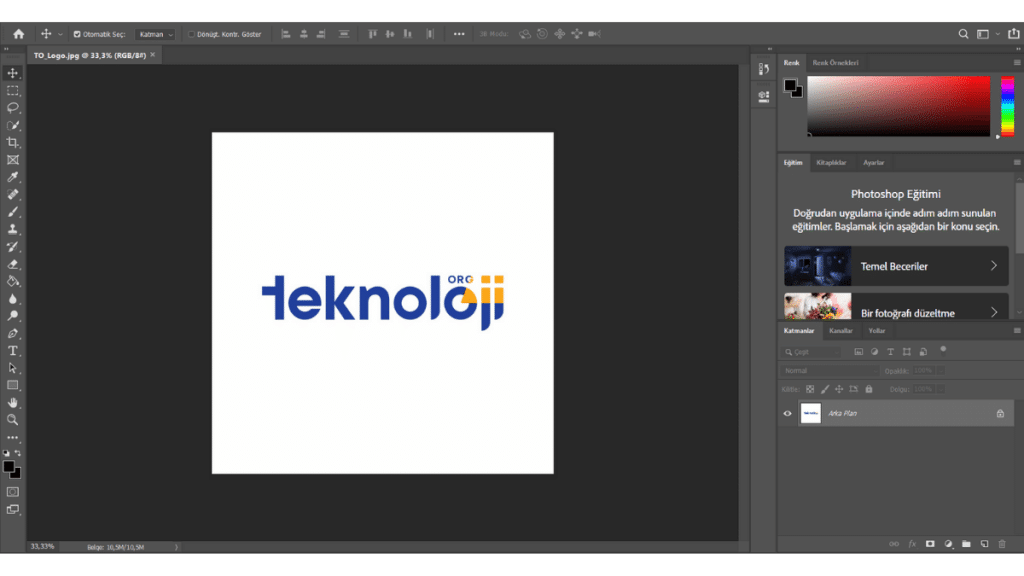Image resolution: width=1024 pixels, height=576 pixels.
Task: Add a layer style fx
Action: pos(912,544)
